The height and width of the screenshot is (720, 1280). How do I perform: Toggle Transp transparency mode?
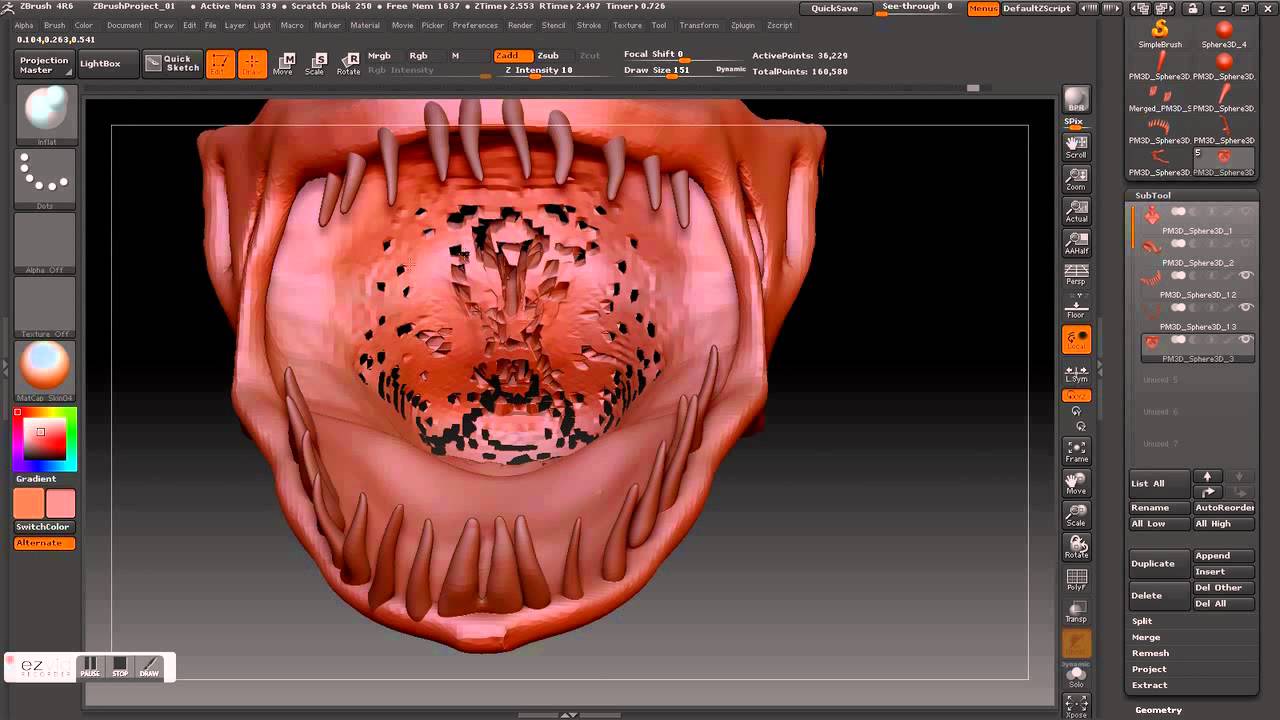click(x=1076, y=611)
